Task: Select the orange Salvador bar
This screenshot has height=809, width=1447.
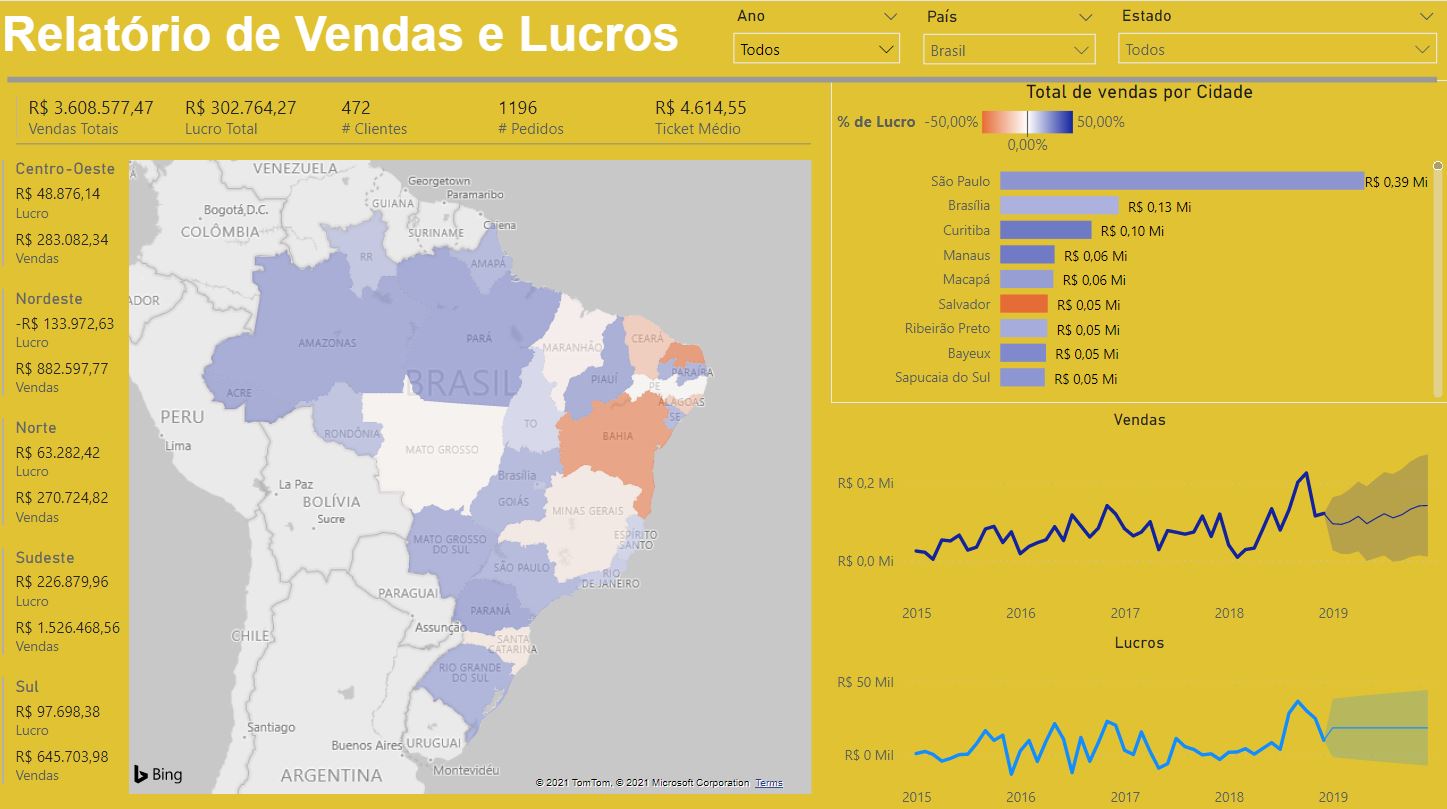Action: click(1023, 304)
